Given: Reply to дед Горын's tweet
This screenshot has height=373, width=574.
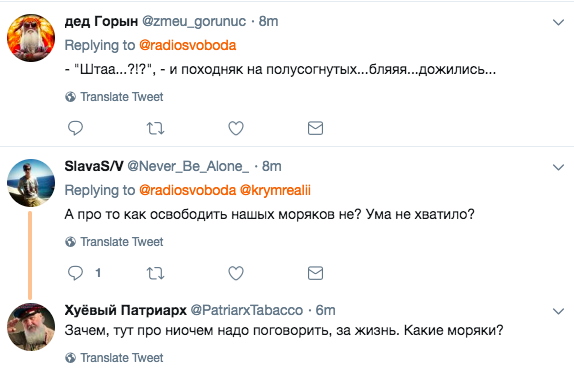Looking at the screenshot, I should click(75, 128).
